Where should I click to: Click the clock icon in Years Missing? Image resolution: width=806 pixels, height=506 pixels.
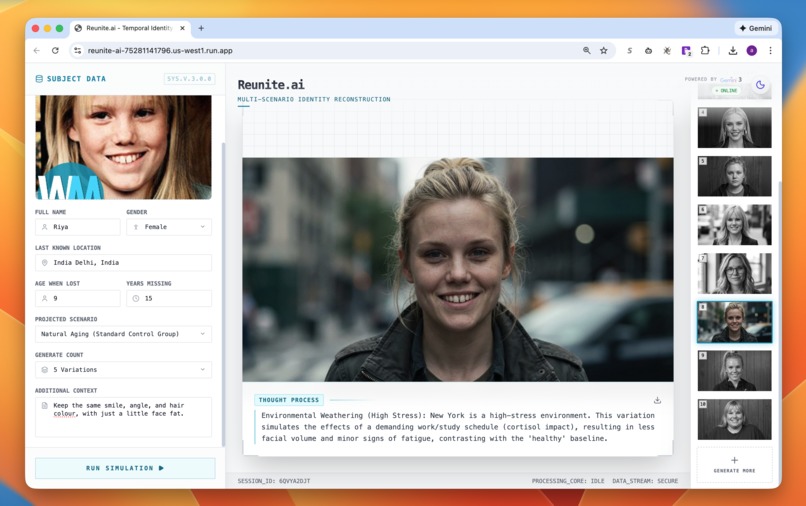136,298
